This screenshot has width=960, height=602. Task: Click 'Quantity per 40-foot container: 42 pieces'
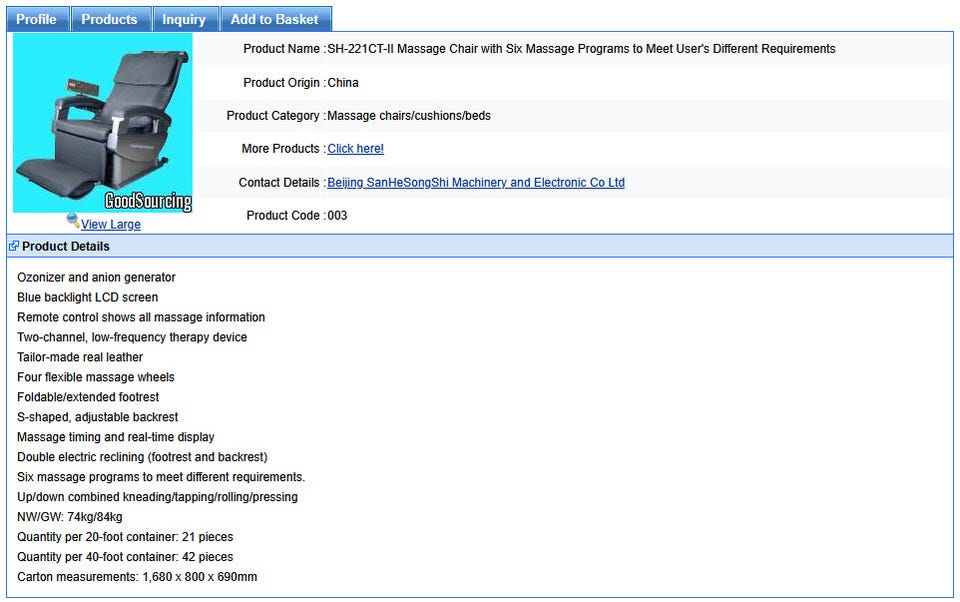click(x=125, y=557)
